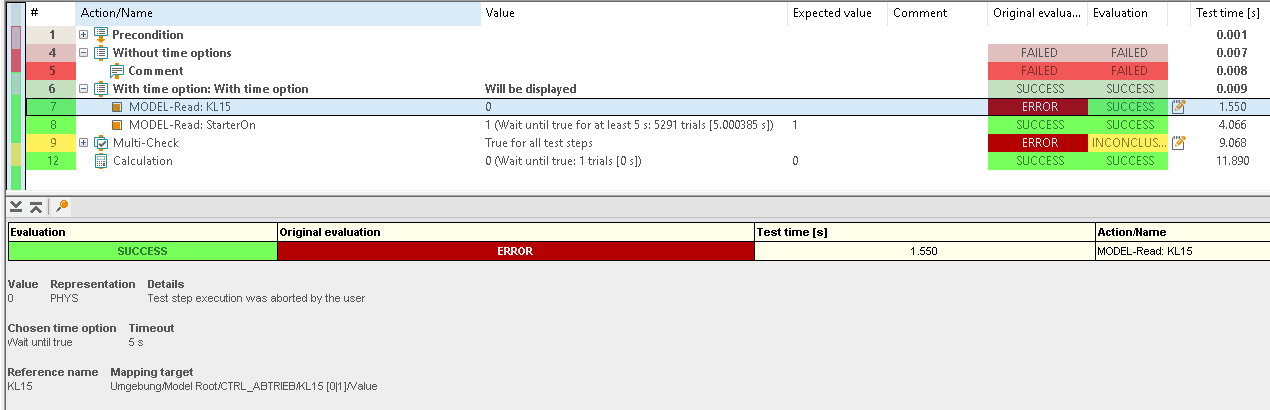Click the revaluation note icon in the Multi-Check row
The height and width of the screenshot is (410, 1270).
click(1178, 143)
